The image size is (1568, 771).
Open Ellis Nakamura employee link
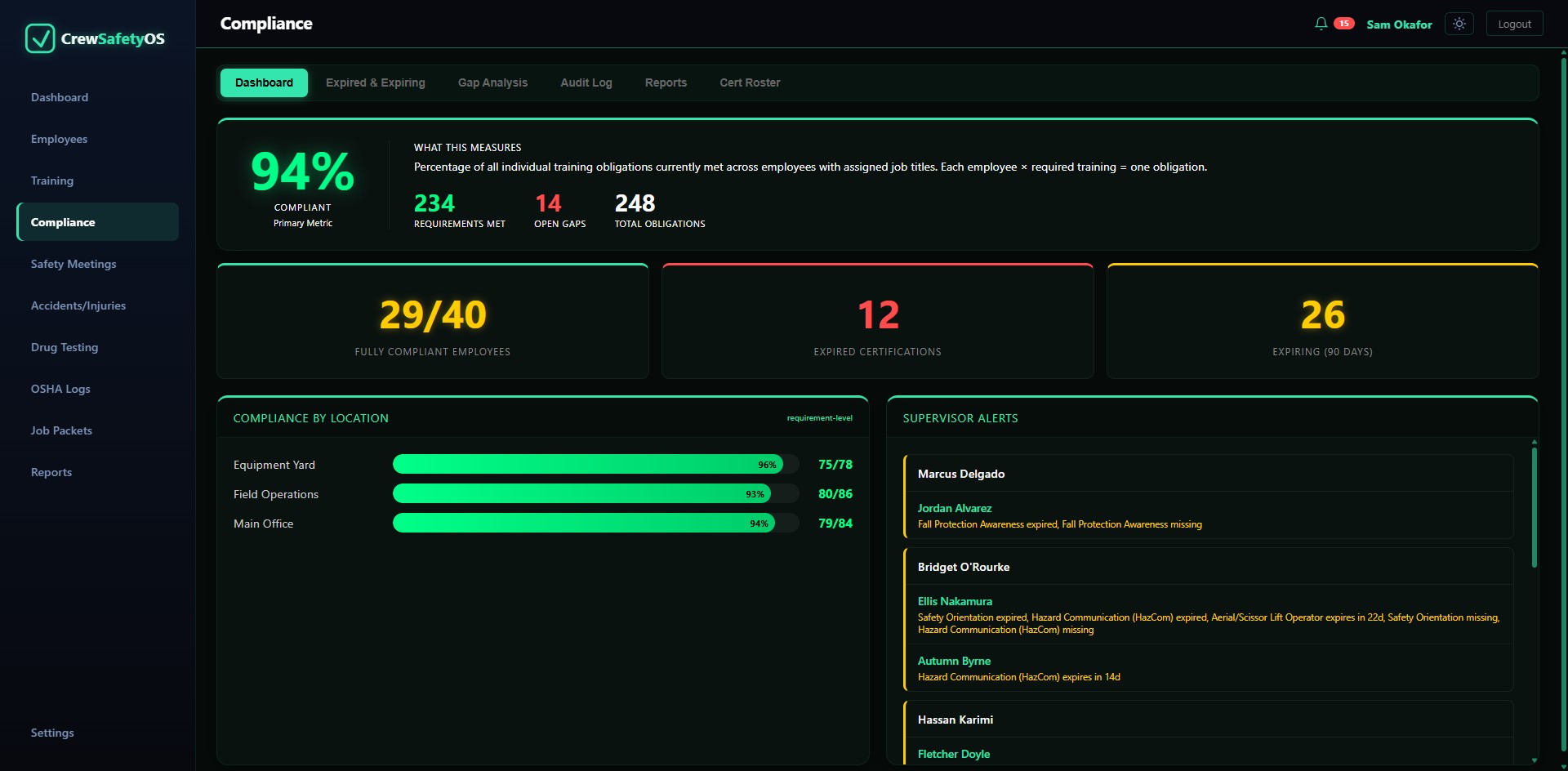click(955, 601)
